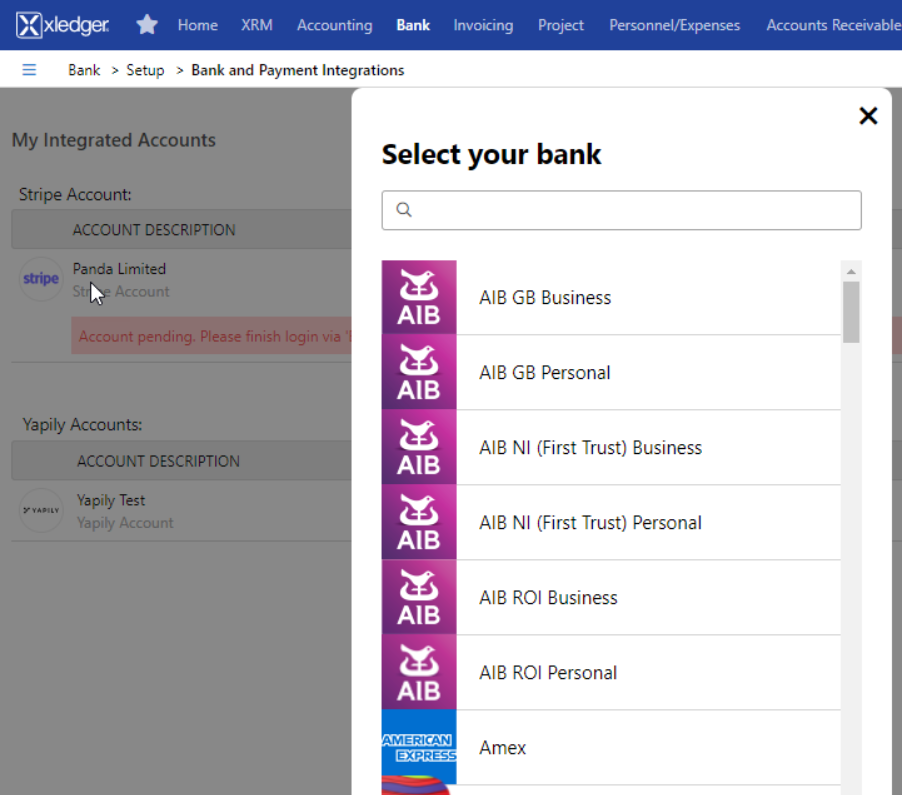Image resolution: width=902 pixels, height=795 pixels.
Task: Open the Accounts Receivable menu
Action: coord(833,25)
